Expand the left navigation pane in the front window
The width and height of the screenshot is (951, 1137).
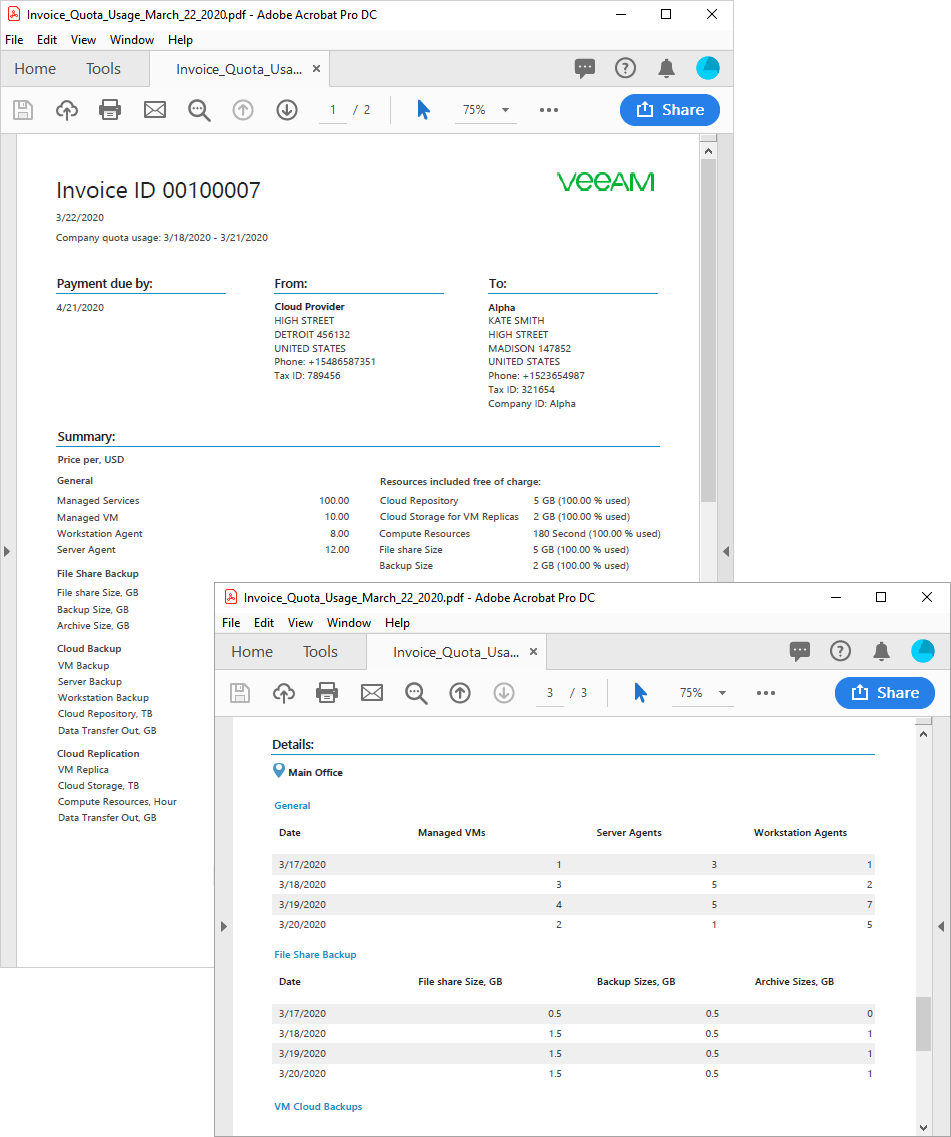click(x=223, y=926)
